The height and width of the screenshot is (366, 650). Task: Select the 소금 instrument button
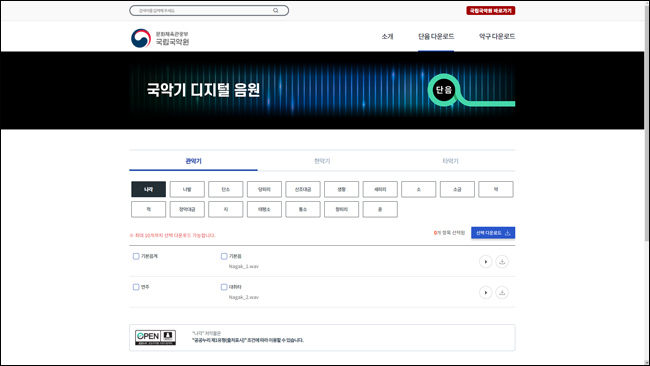point(457,189)
